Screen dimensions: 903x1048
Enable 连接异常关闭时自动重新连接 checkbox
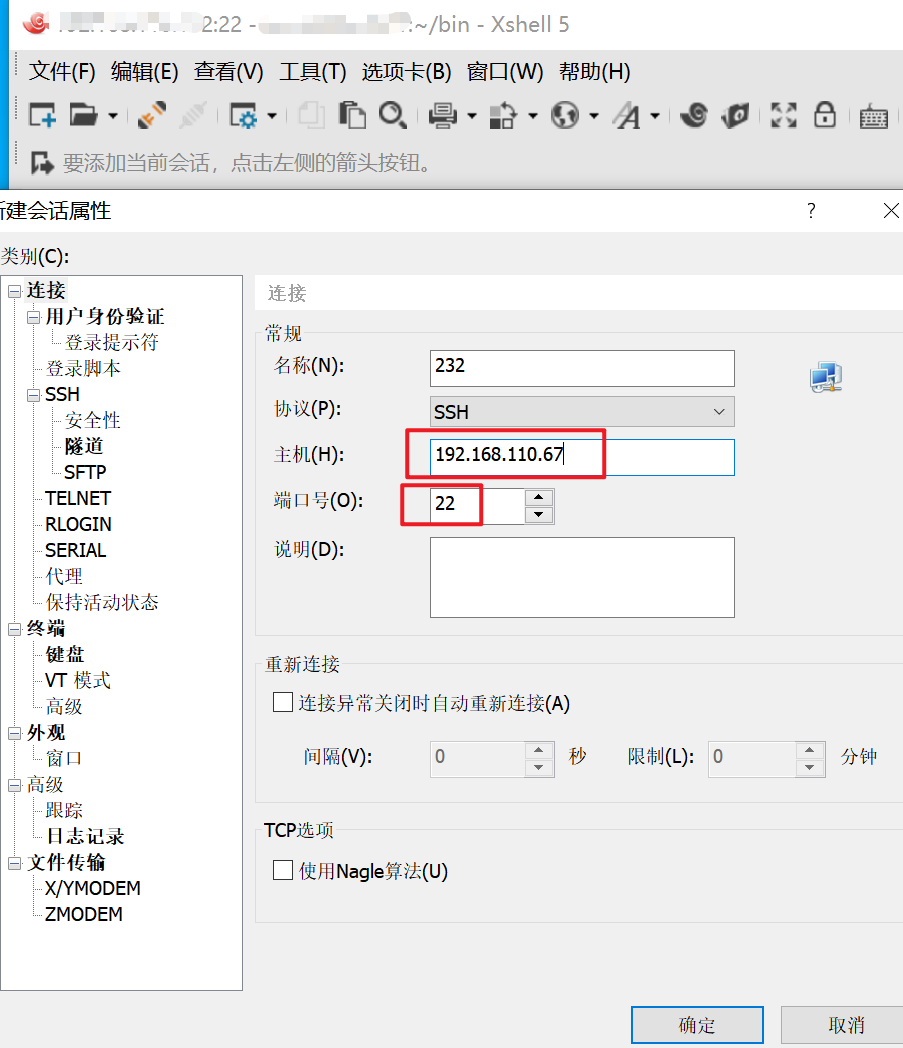pos(283,702)
